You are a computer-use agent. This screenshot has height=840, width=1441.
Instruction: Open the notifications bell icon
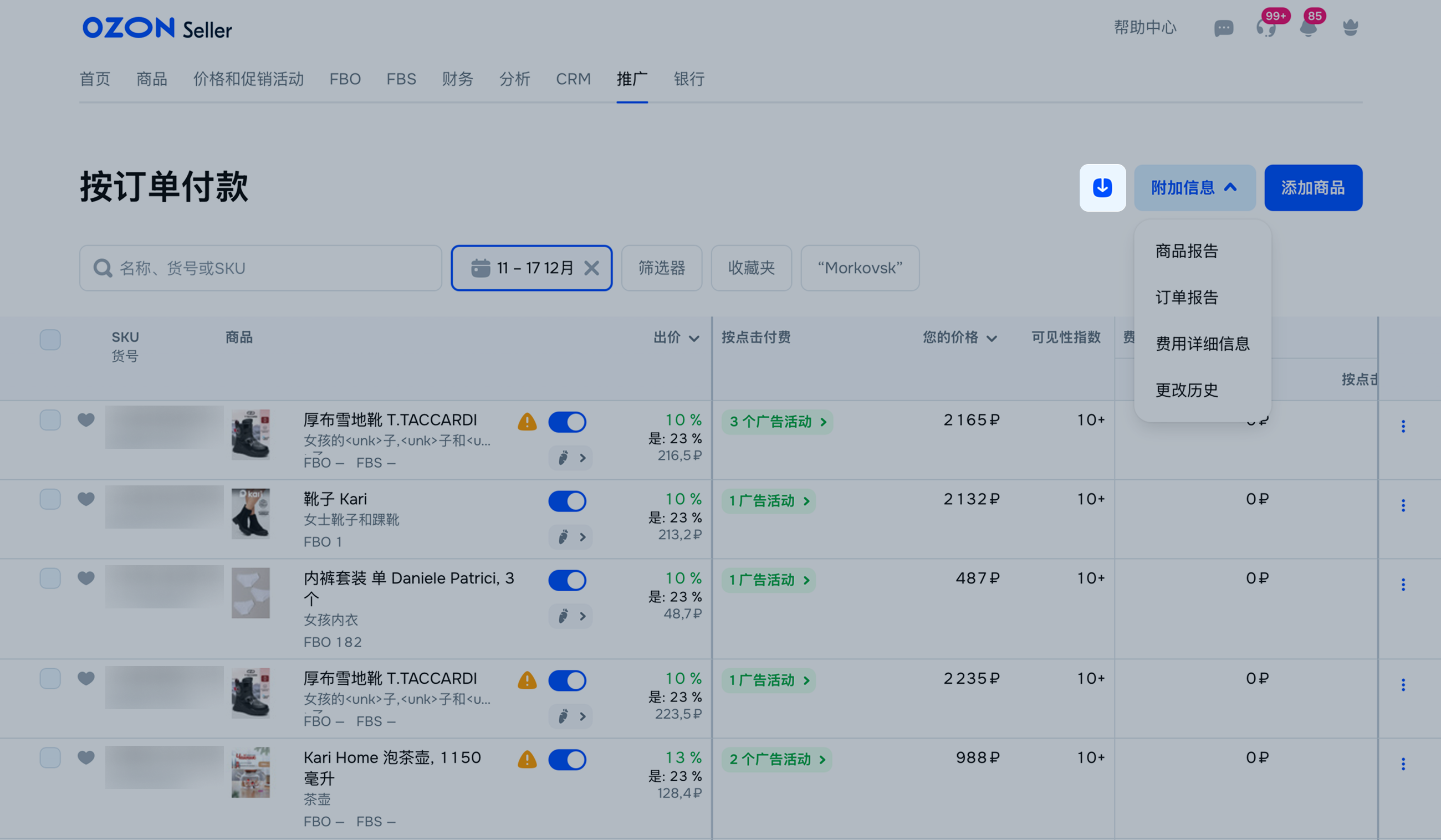1308,28
